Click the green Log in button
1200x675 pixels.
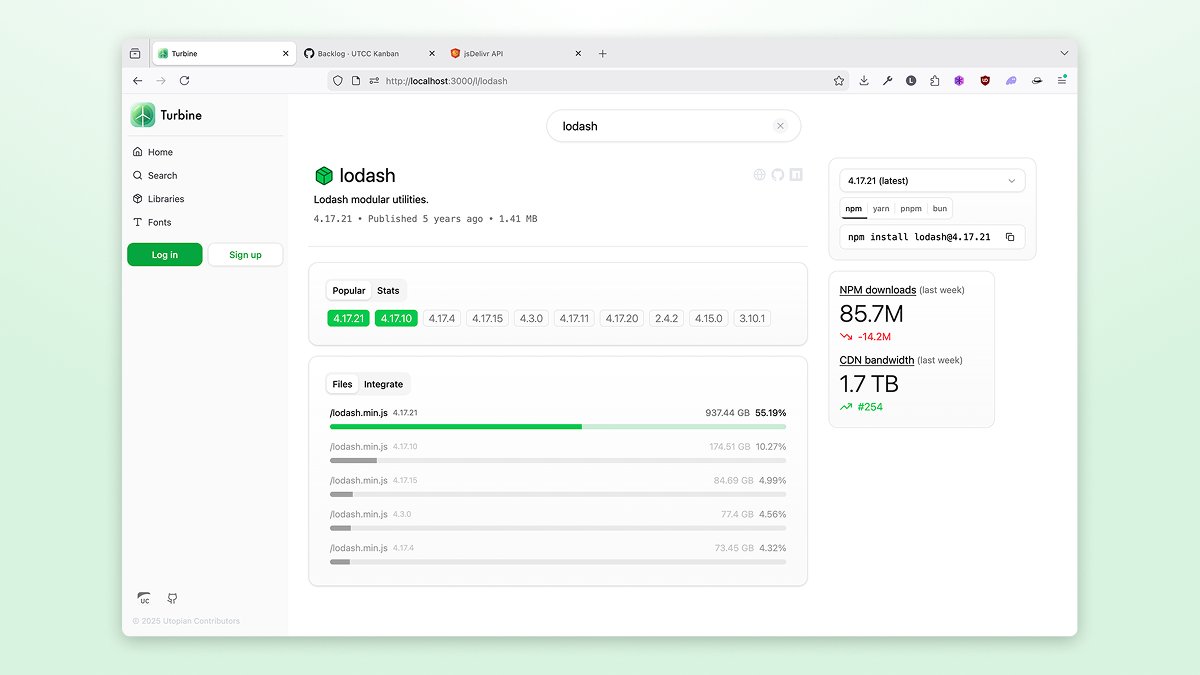[x=165, y=255]
